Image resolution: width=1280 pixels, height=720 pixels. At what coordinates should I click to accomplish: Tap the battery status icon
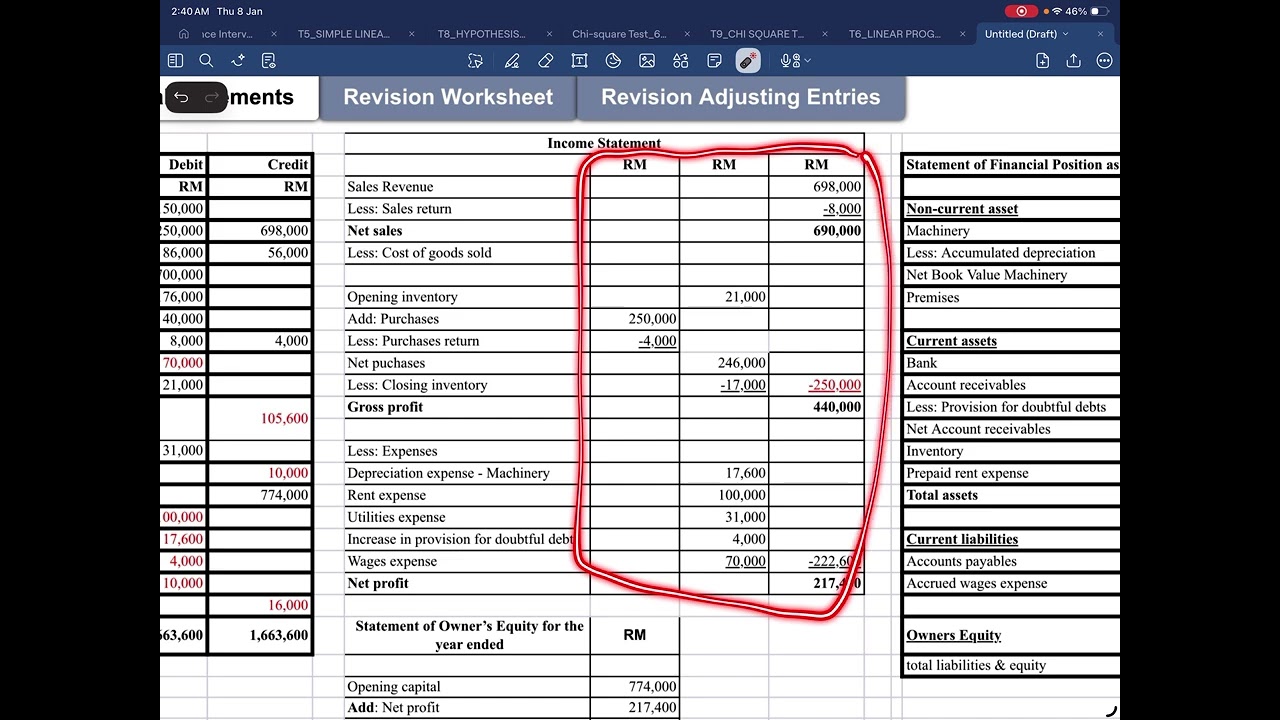(1100, 11)
